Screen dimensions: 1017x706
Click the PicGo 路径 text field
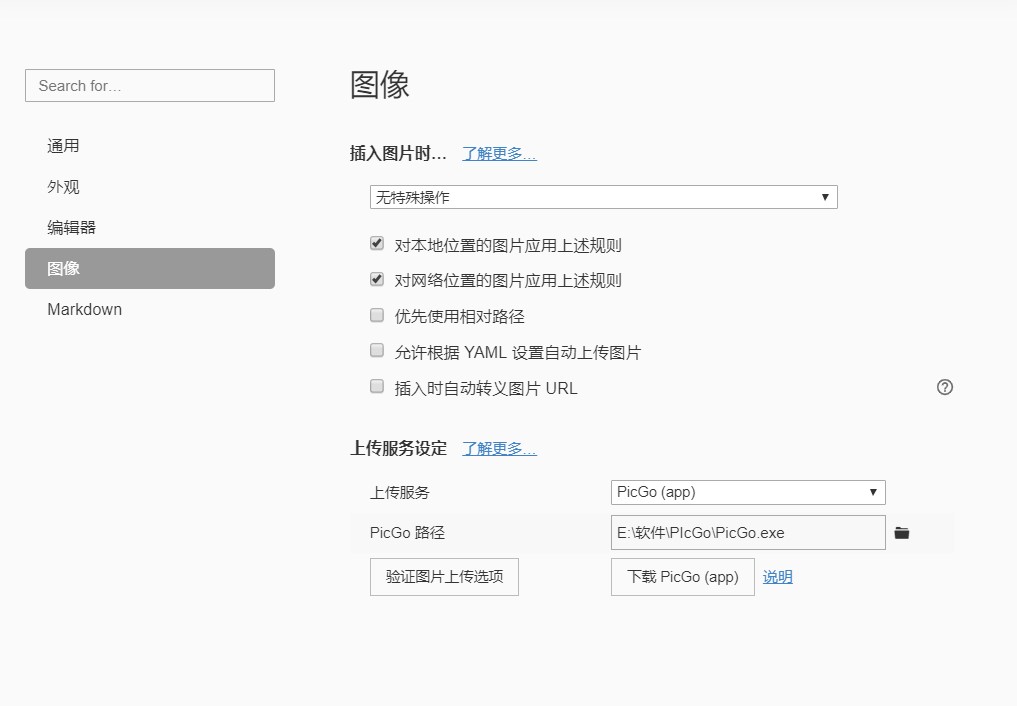pos(748,533)
